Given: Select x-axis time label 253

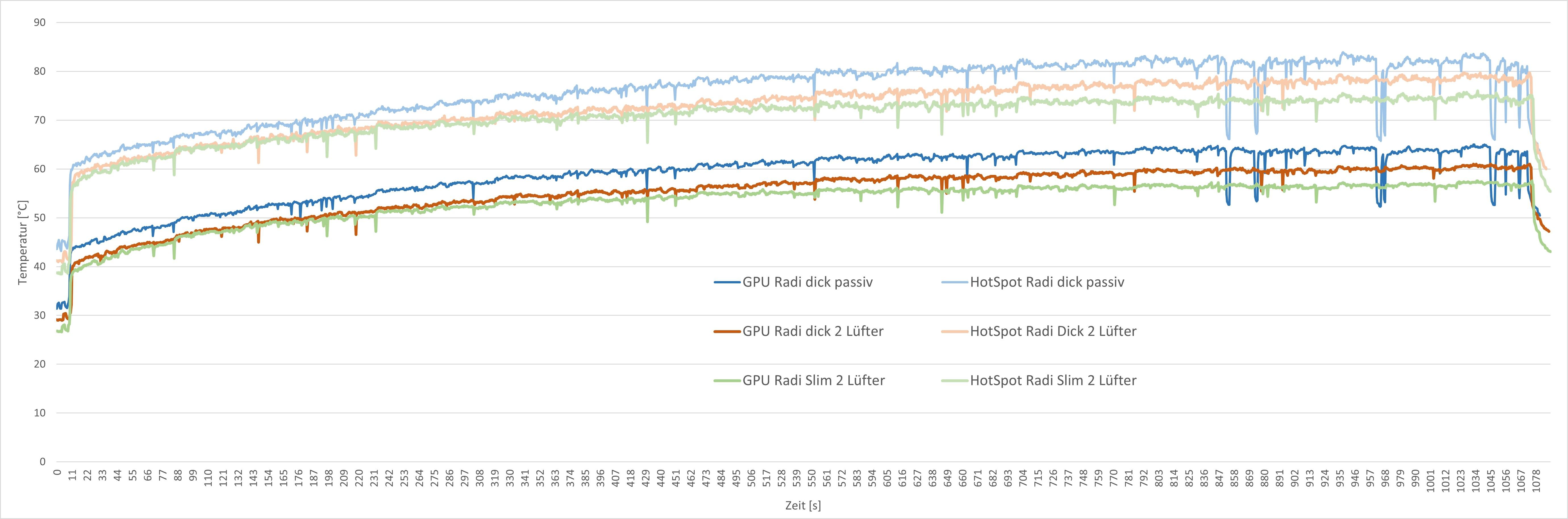Looking at the screenshot, I should coord(404,477).
